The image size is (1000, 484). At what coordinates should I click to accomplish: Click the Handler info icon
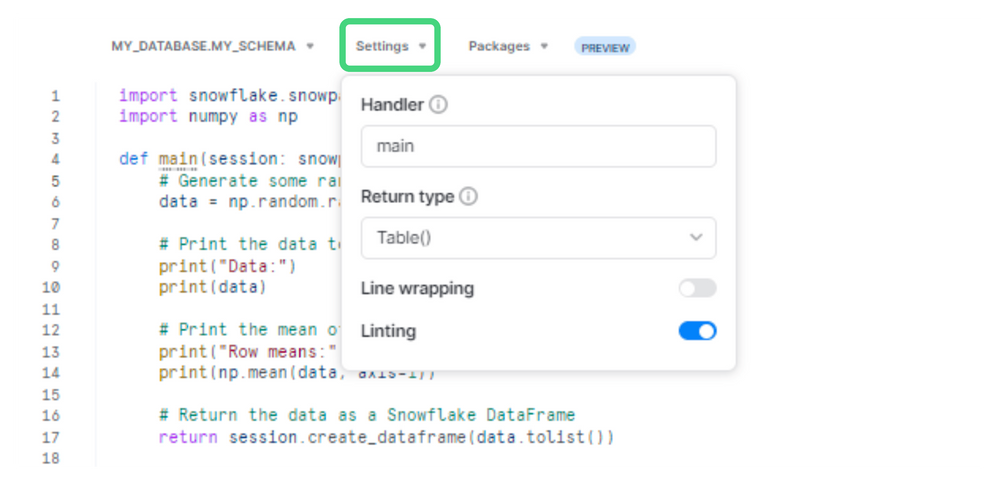coord(438,105)
